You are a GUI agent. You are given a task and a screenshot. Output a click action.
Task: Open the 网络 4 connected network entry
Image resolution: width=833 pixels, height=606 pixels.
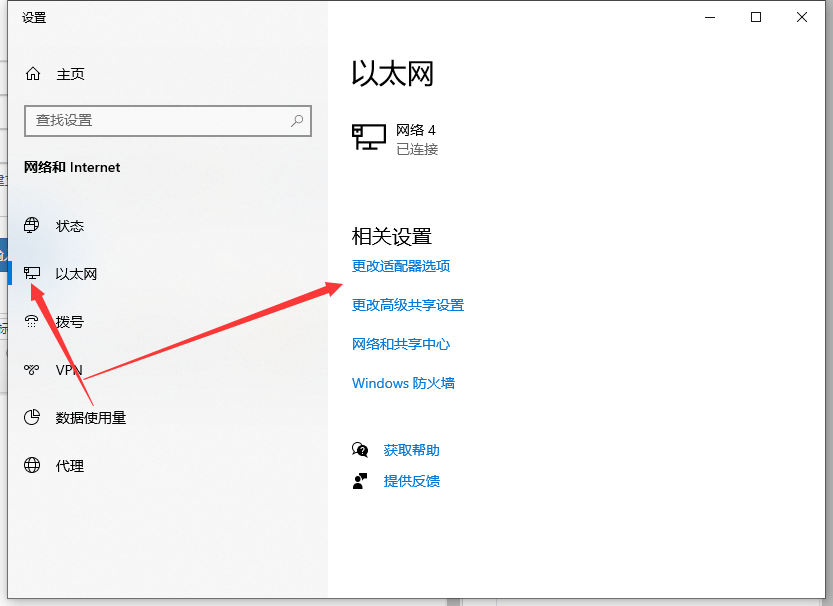[x=396, y=139]
